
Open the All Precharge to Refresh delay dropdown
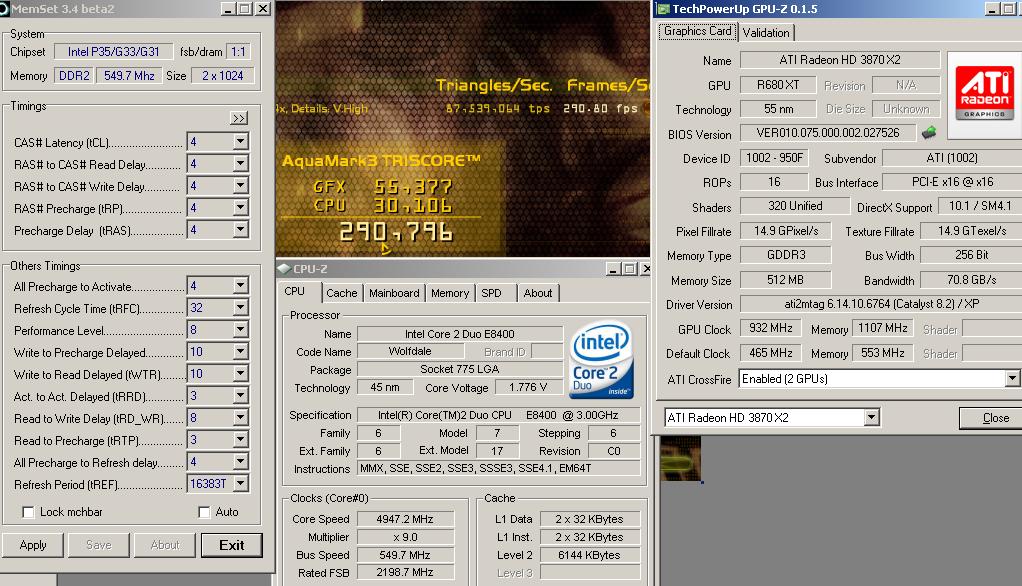(241, 461)
